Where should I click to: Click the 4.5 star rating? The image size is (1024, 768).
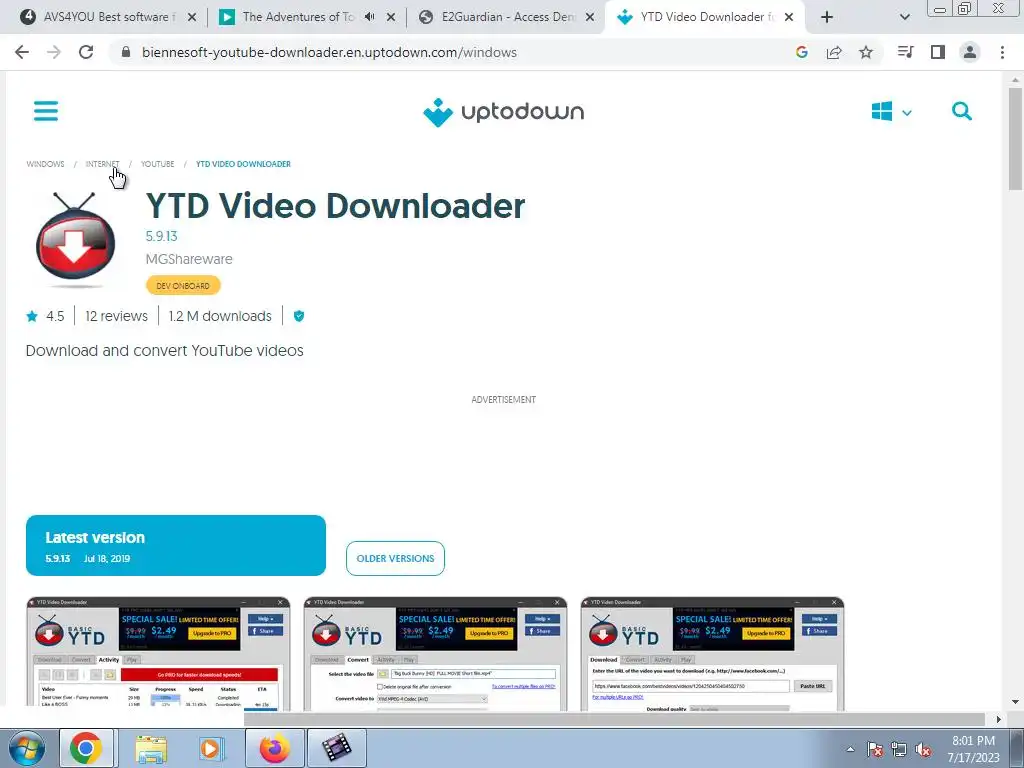click(45, 316)
